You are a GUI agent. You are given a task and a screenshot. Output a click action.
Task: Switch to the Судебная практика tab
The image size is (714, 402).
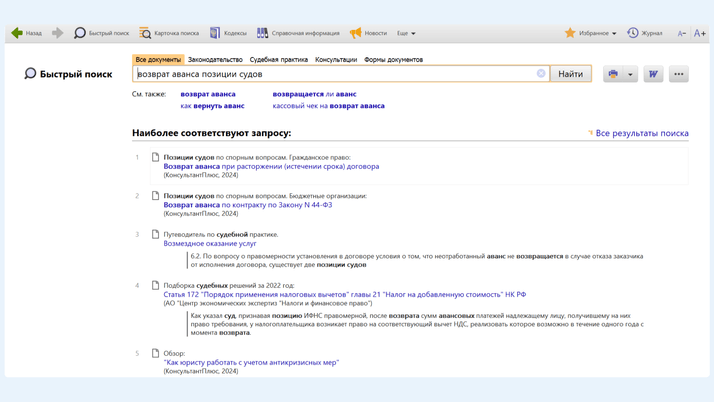[x=279, y=60]
